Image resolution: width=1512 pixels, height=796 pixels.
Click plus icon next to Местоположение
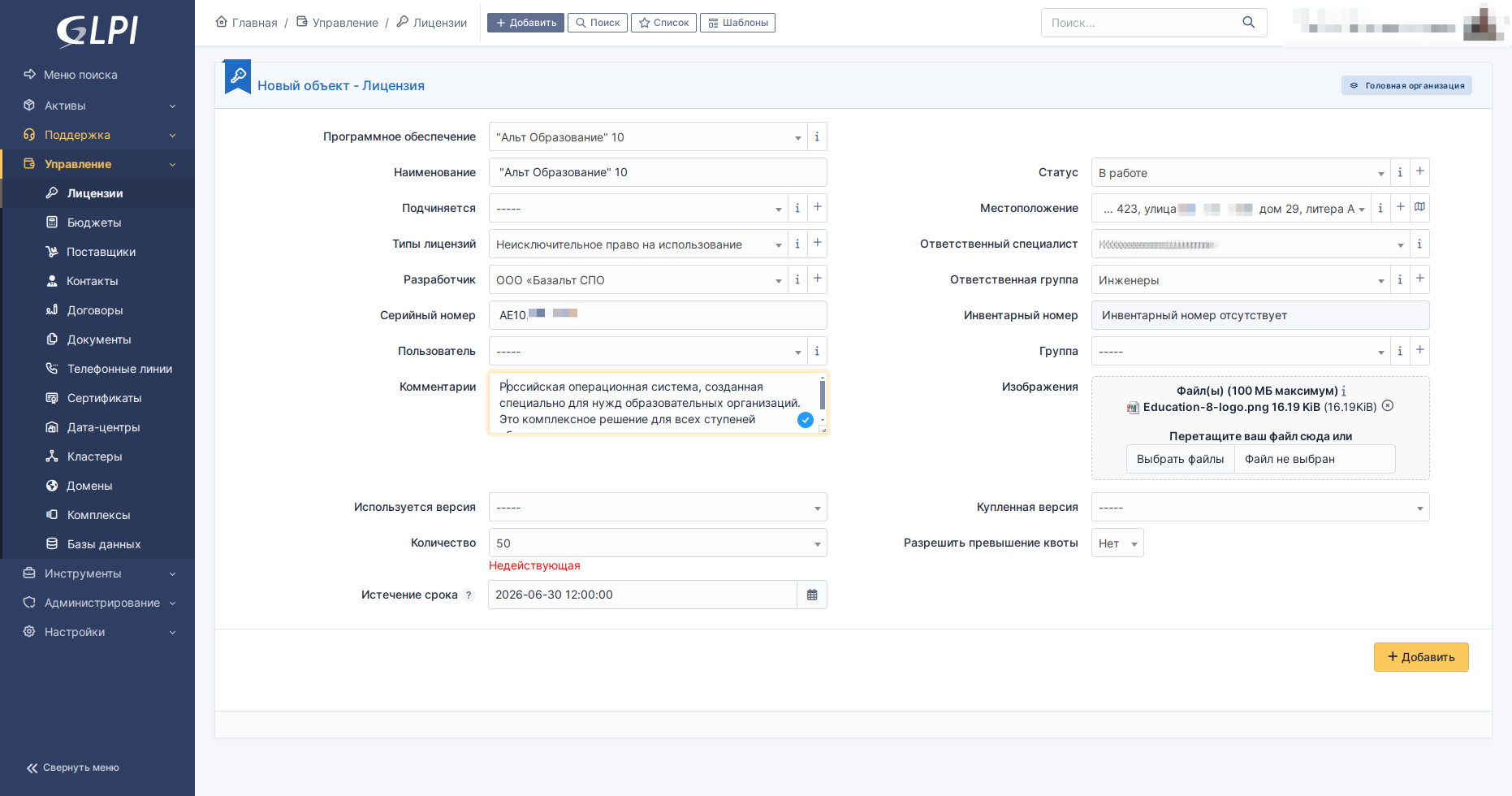tap(1401, 208)
